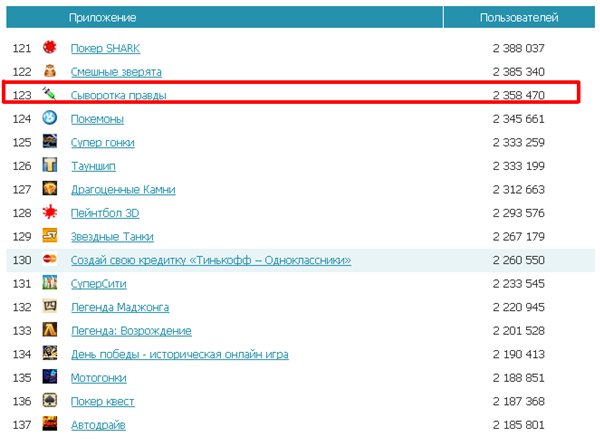Click the user count 2 220 945
The image size is (600, 439).
(x=518, y=307)
